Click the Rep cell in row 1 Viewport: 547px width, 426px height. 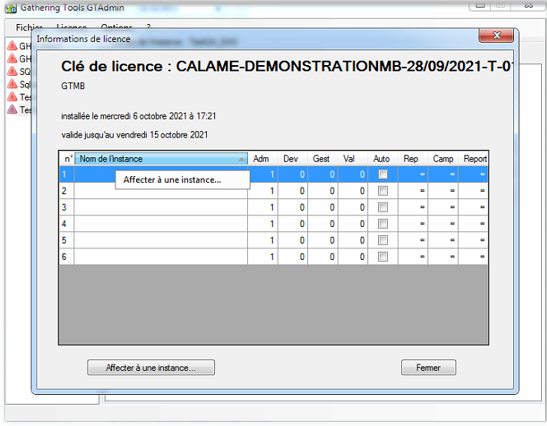coord(413,174)
